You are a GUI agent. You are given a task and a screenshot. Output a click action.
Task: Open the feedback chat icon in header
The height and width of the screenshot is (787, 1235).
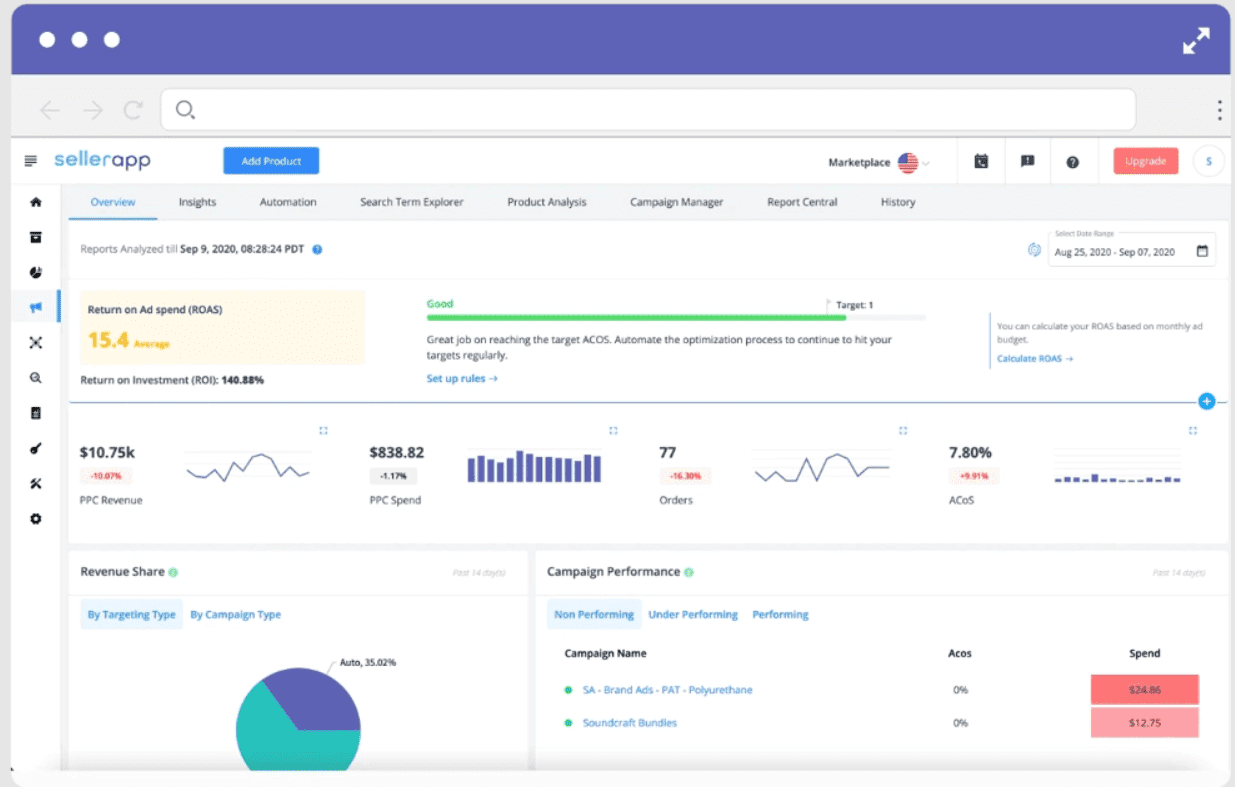(x=1027, y=162)
